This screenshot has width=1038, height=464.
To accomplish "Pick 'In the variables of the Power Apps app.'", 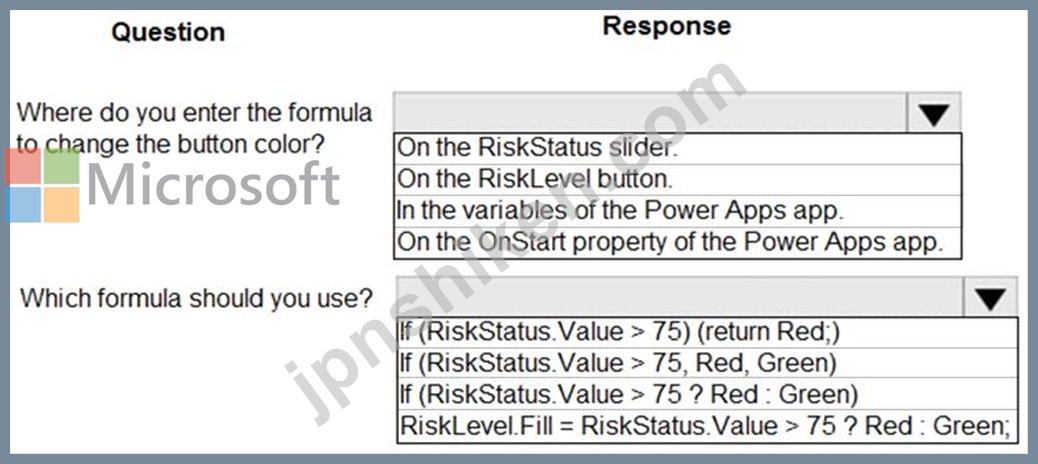I will click(x=678, y=210).
